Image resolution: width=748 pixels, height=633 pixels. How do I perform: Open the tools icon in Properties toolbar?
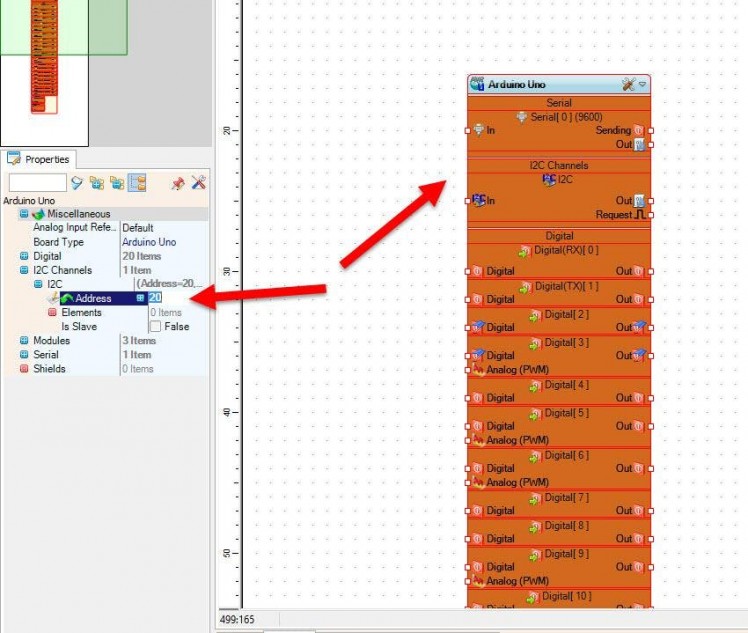click(x=198, y=182)
